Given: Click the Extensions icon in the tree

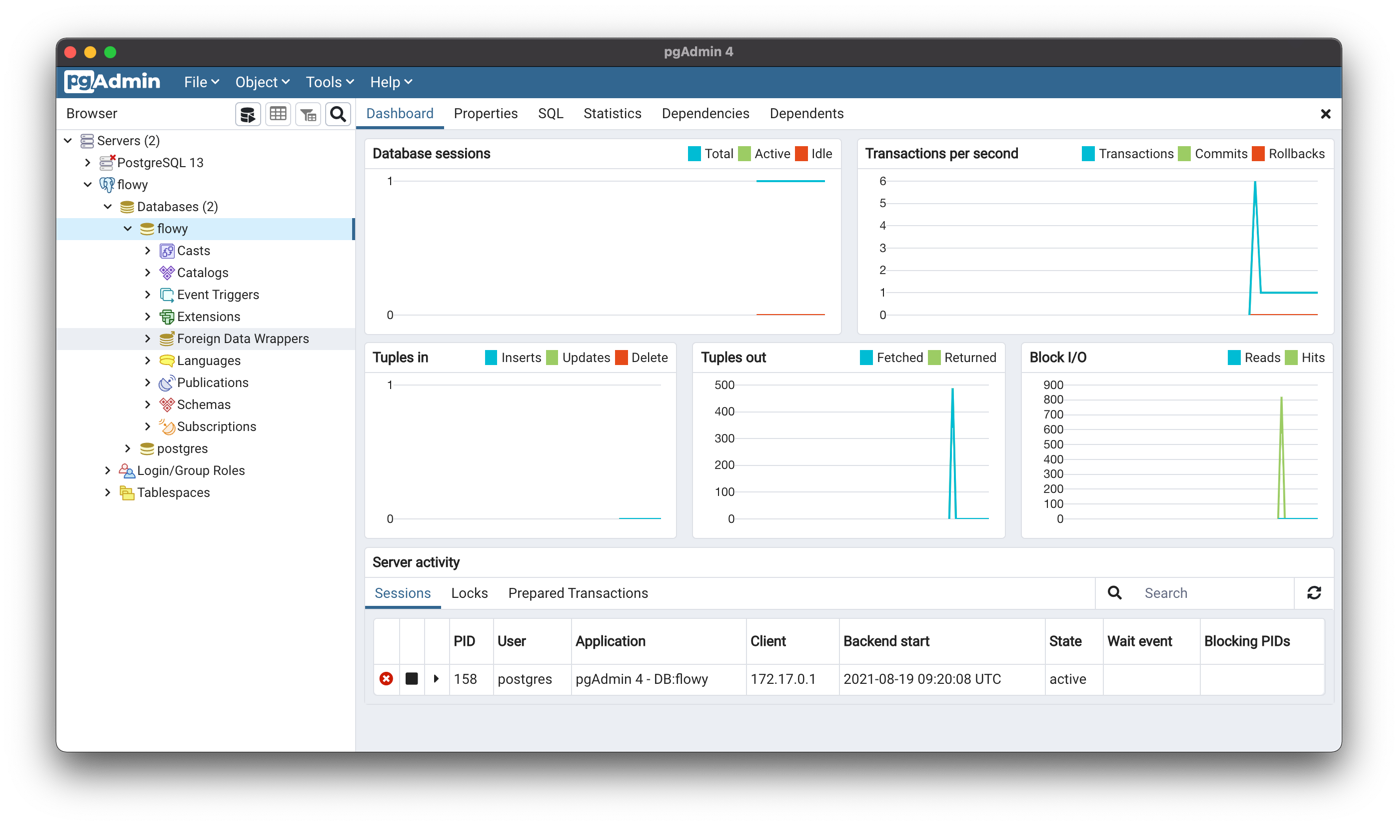Looking at the screenshot, I should click(167, 317).
